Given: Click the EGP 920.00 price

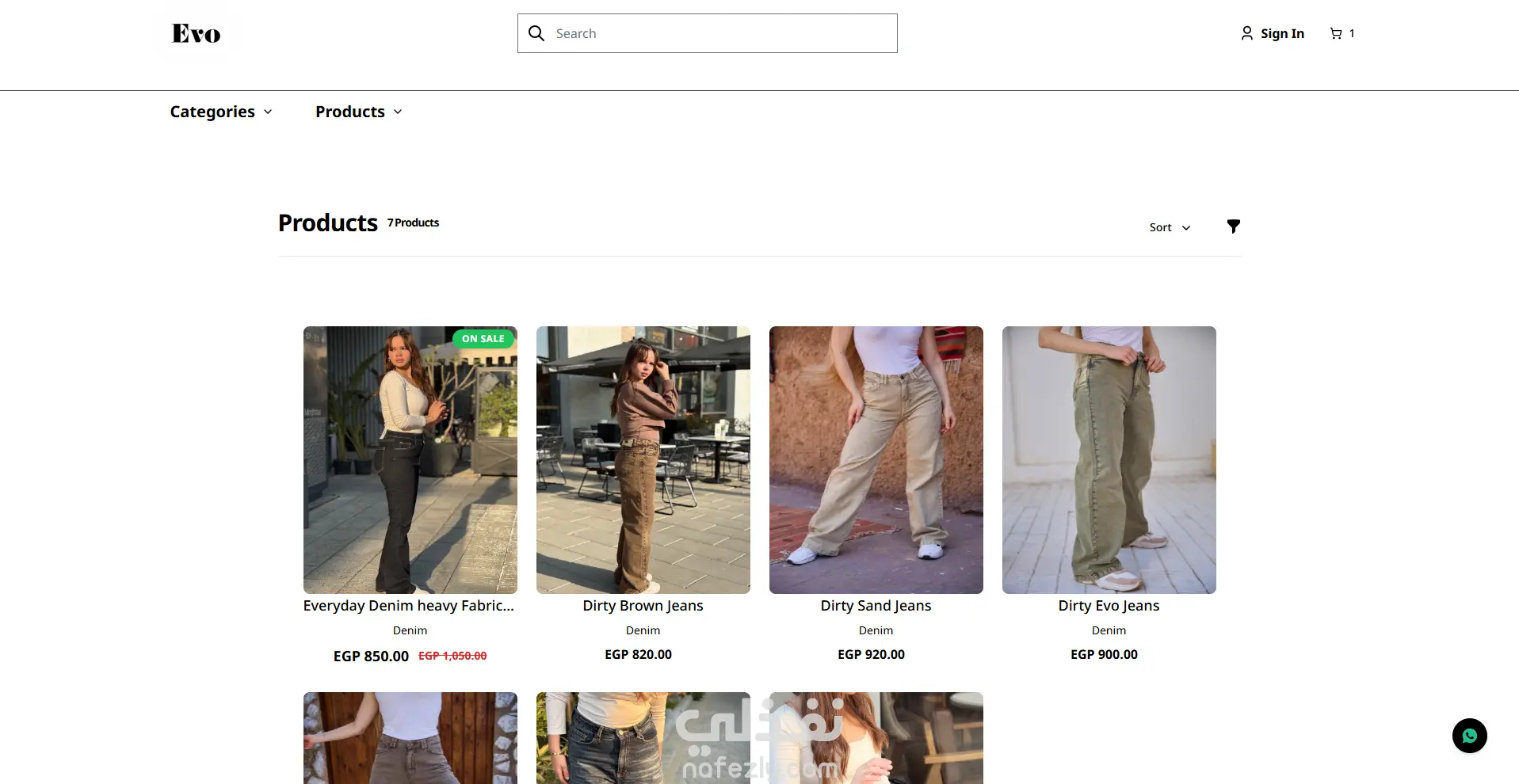Looking at the screenshot, I should click(872, 655).
